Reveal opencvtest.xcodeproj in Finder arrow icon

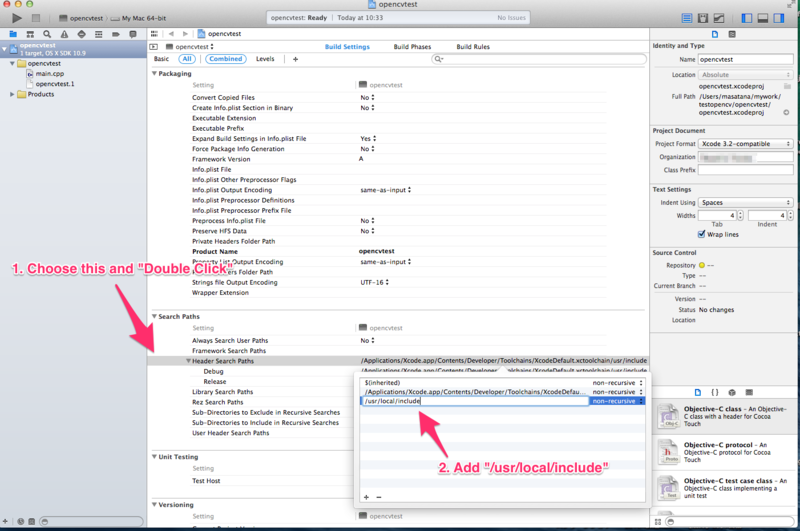tap(786, 112)
